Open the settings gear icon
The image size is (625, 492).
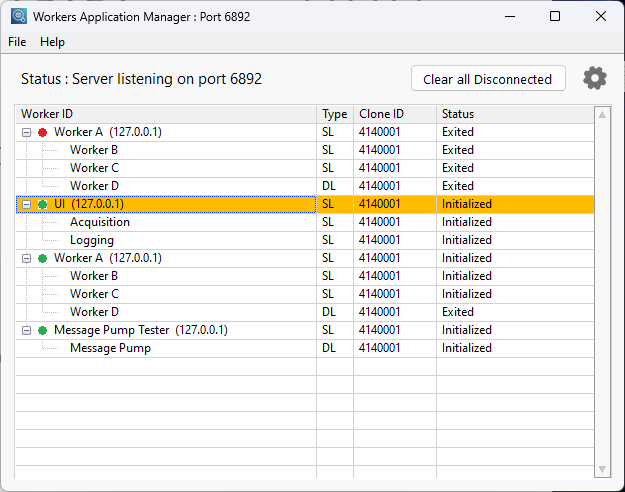[595, 79]
